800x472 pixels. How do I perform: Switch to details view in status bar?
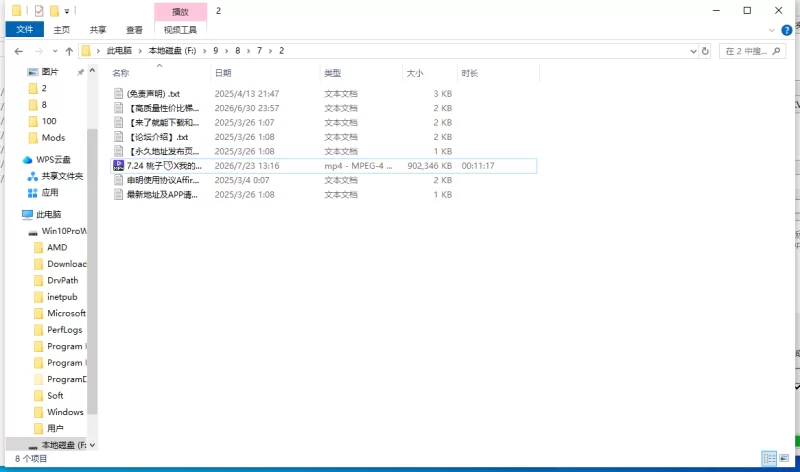pyautogui.click(x=769, y=458)
